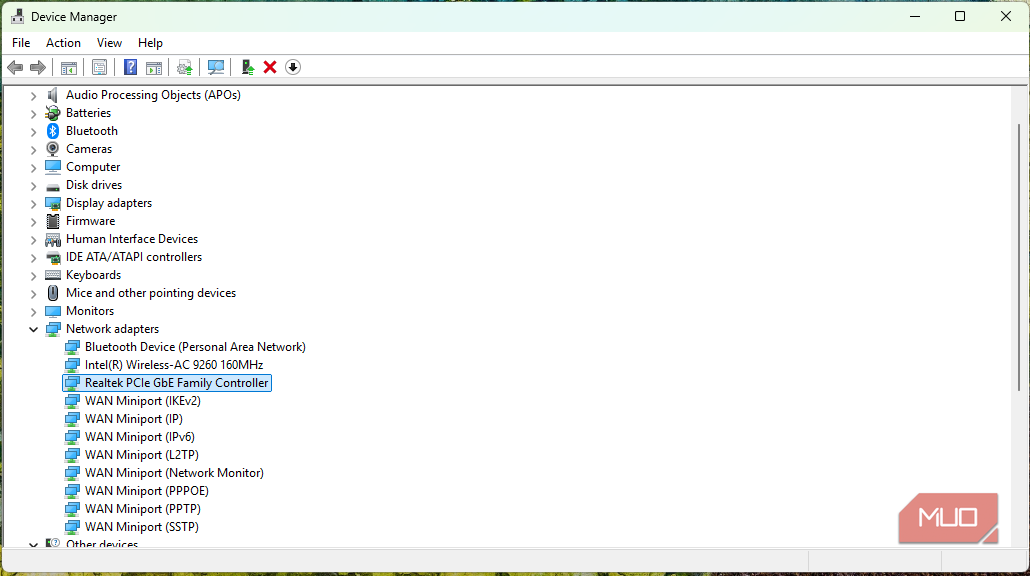Click the icon beside WAN Miniport (SSTP)

click(x=72, y=527)
